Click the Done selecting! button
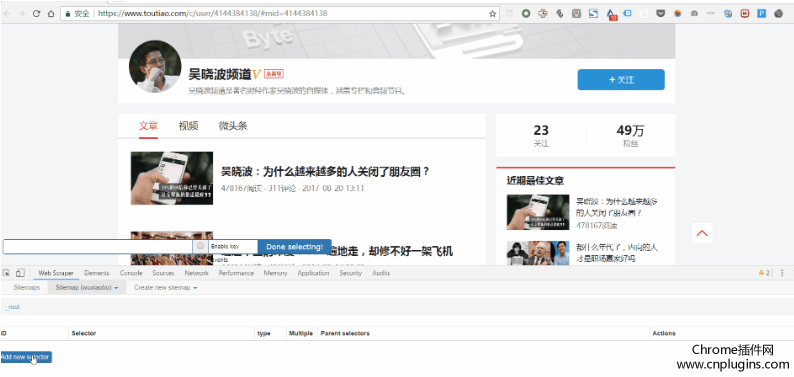The height and width of the screenshot is (377, 794). (x=294, y=246)
